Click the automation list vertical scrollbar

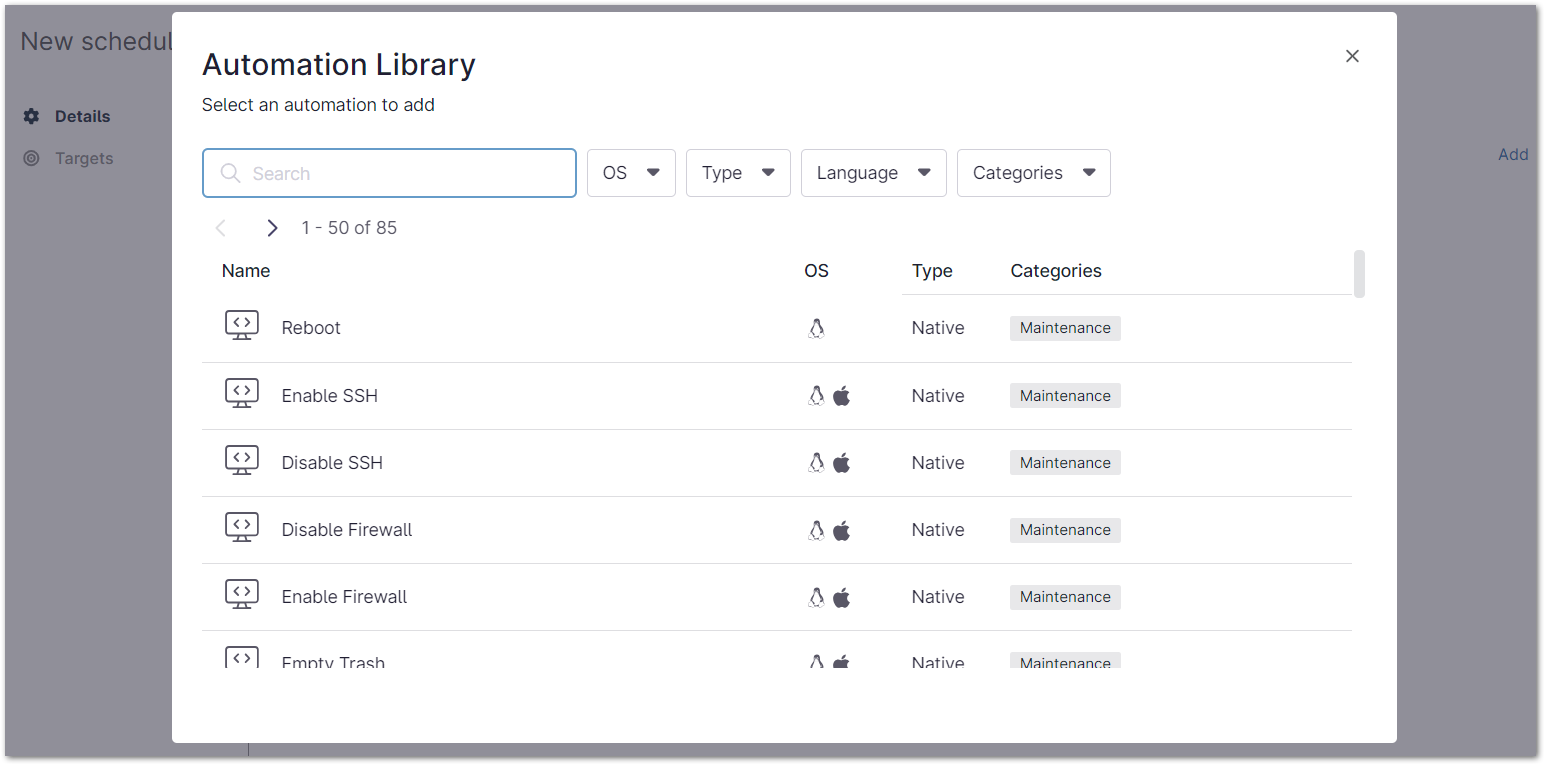tap(1359, 274)
